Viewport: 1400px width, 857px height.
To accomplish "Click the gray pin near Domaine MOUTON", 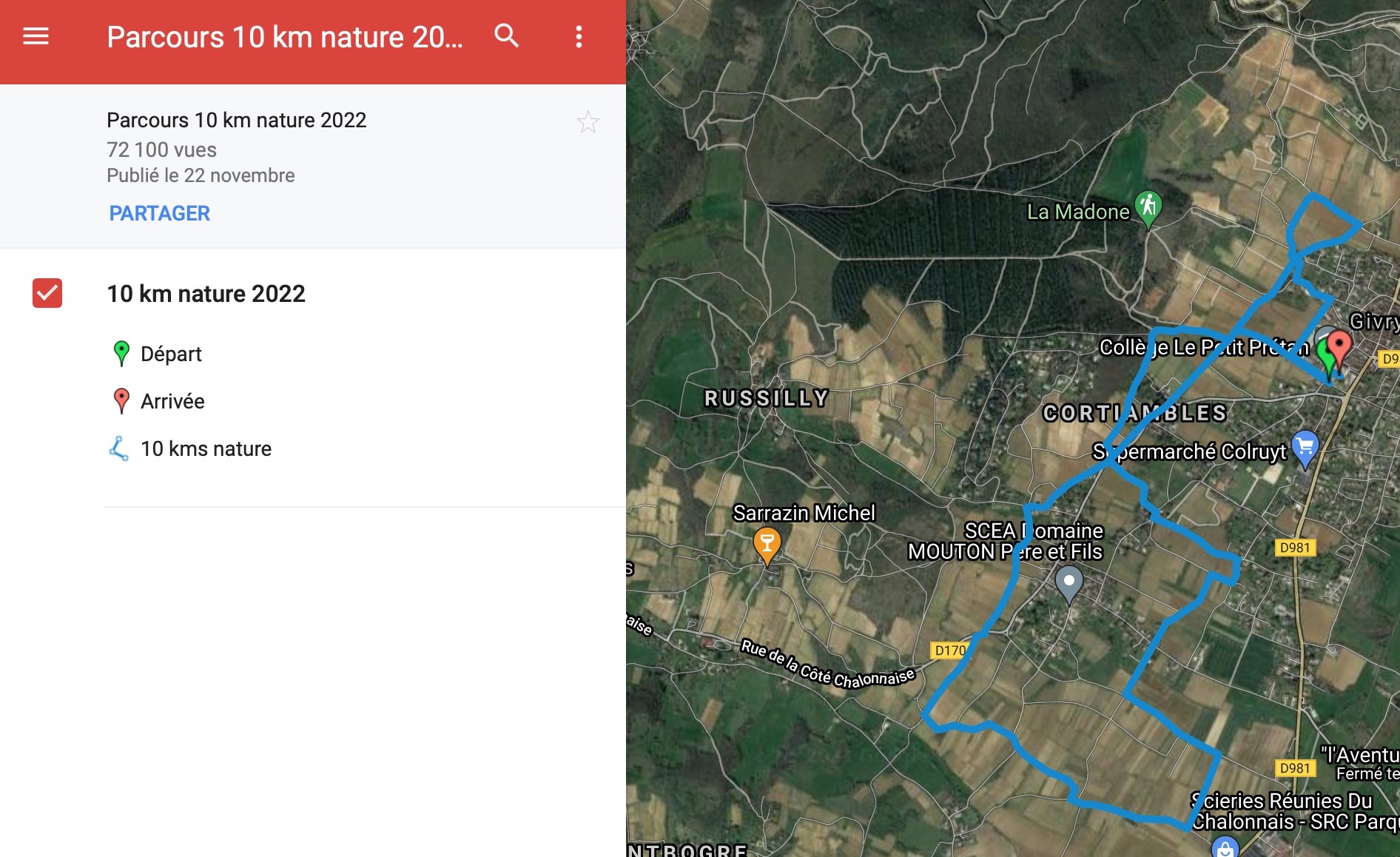I will click(1068, 582).
